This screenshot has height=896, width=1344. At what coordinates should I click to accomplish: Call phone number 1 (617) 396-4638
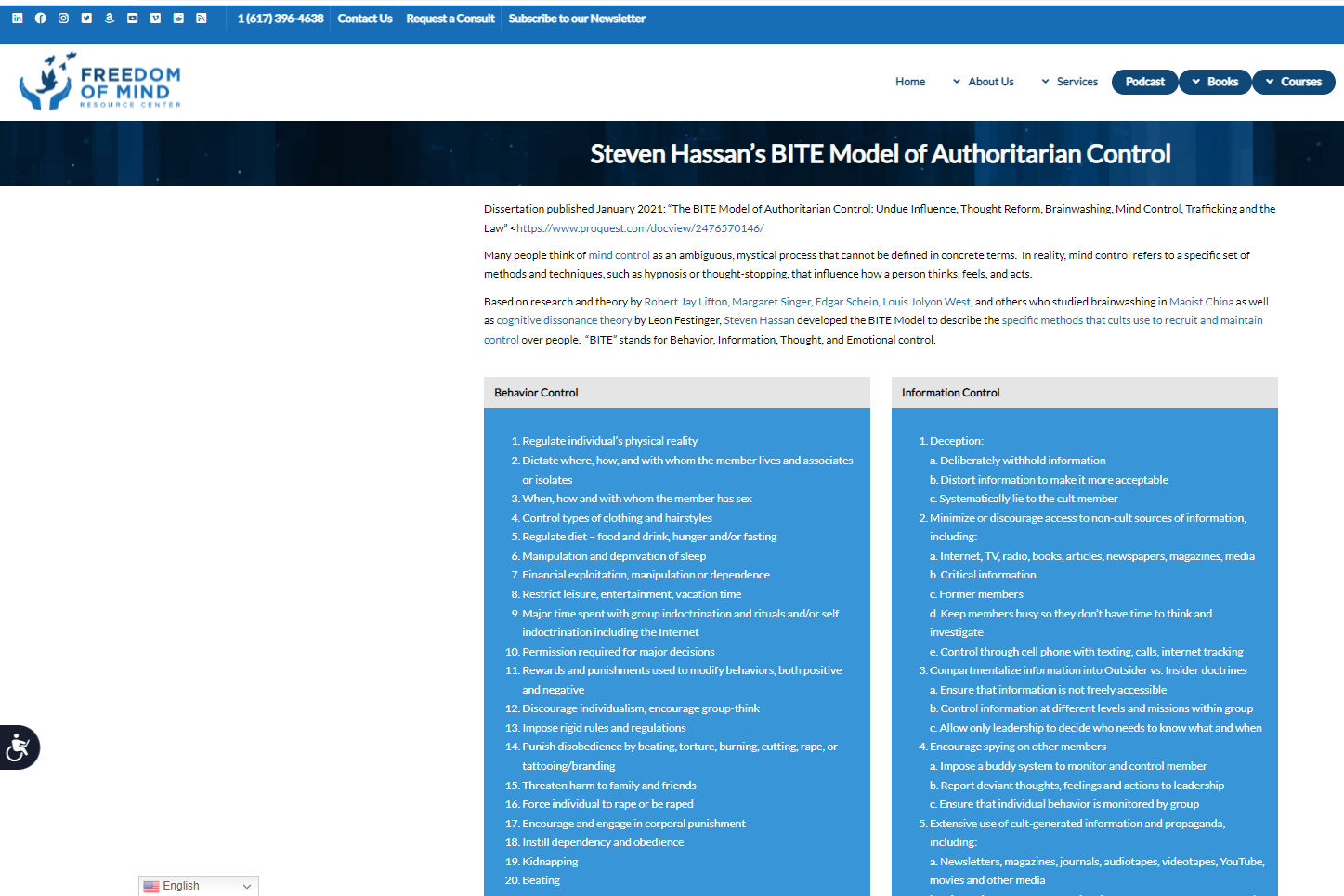pyautogui.click(x=281, y=19)
